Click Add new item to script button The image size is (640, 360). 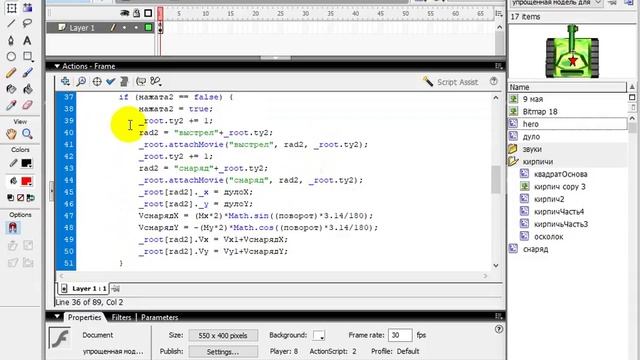coord(65,82)
